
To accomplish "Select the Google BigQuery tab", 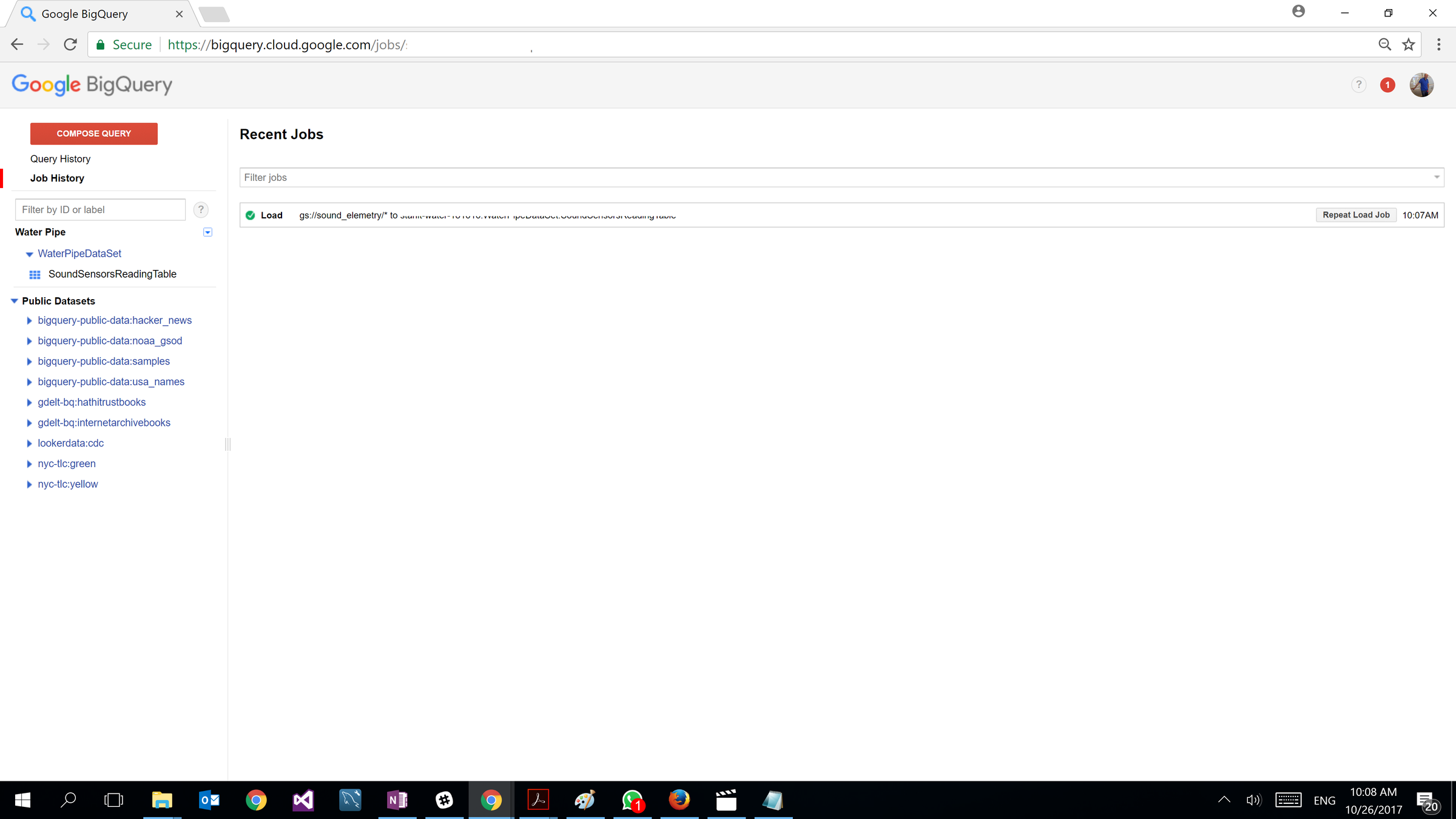I will coord(101,14).
